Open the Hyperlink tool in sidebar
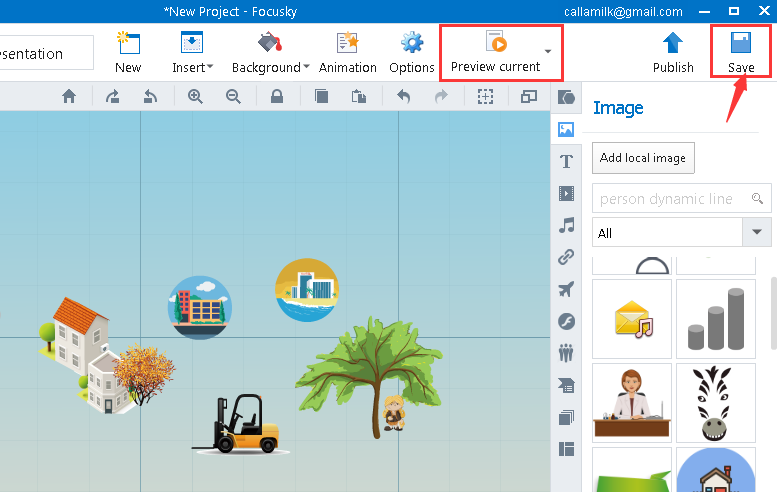Screen dimensions: 777x492 coord(566,257)
